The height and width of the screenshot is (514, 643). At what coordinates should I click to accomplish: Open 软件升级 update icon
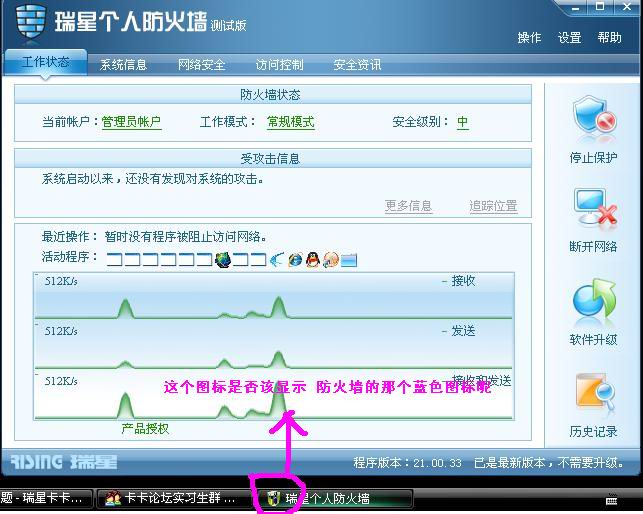pos(594,300)
